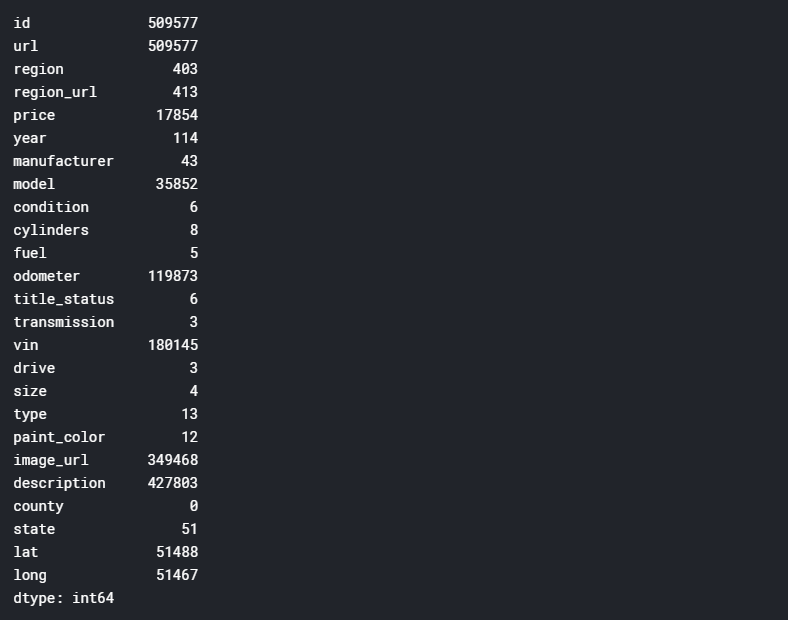Screen dimensions: 788x620
Task: Click the 'region_url' column name
Action: [55, 92]
